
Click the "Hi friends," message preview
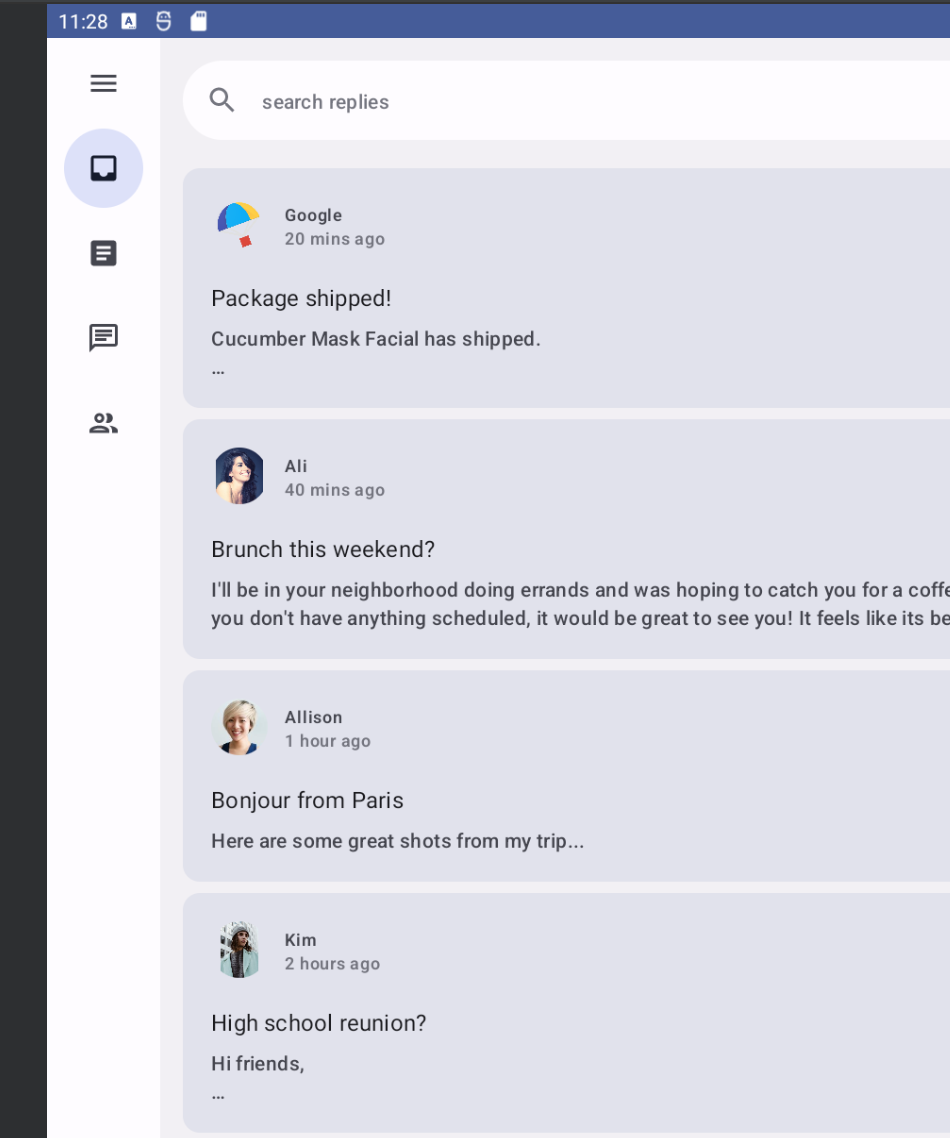coord(258,1063)
